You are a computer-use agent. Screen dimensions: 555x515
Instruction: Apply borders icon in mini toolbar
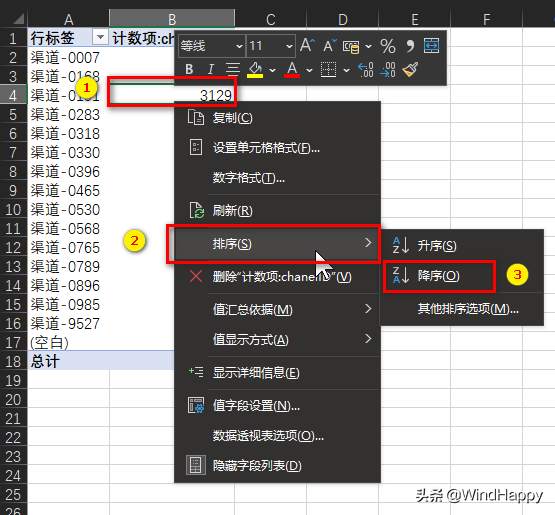328,69
